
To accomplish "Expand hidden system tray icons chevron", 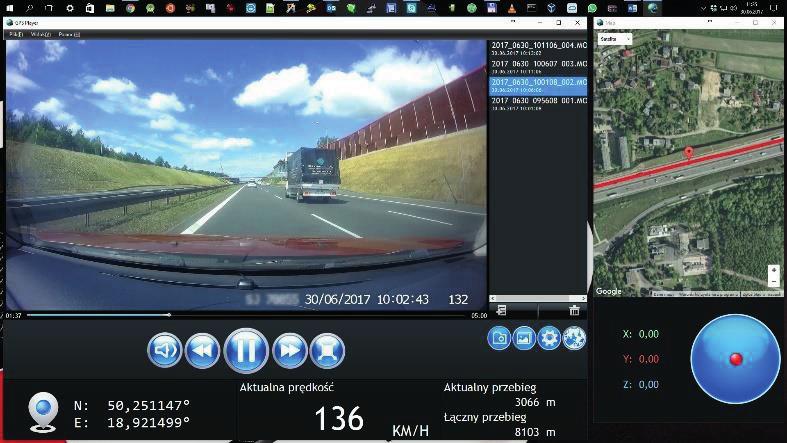I will [x=703, y=9].
